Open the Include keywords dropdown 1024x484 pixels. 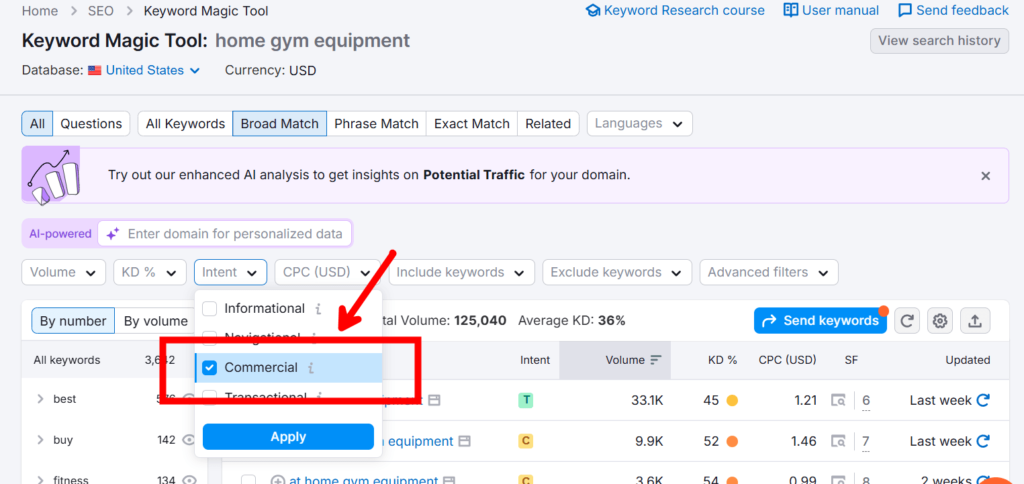461,272
